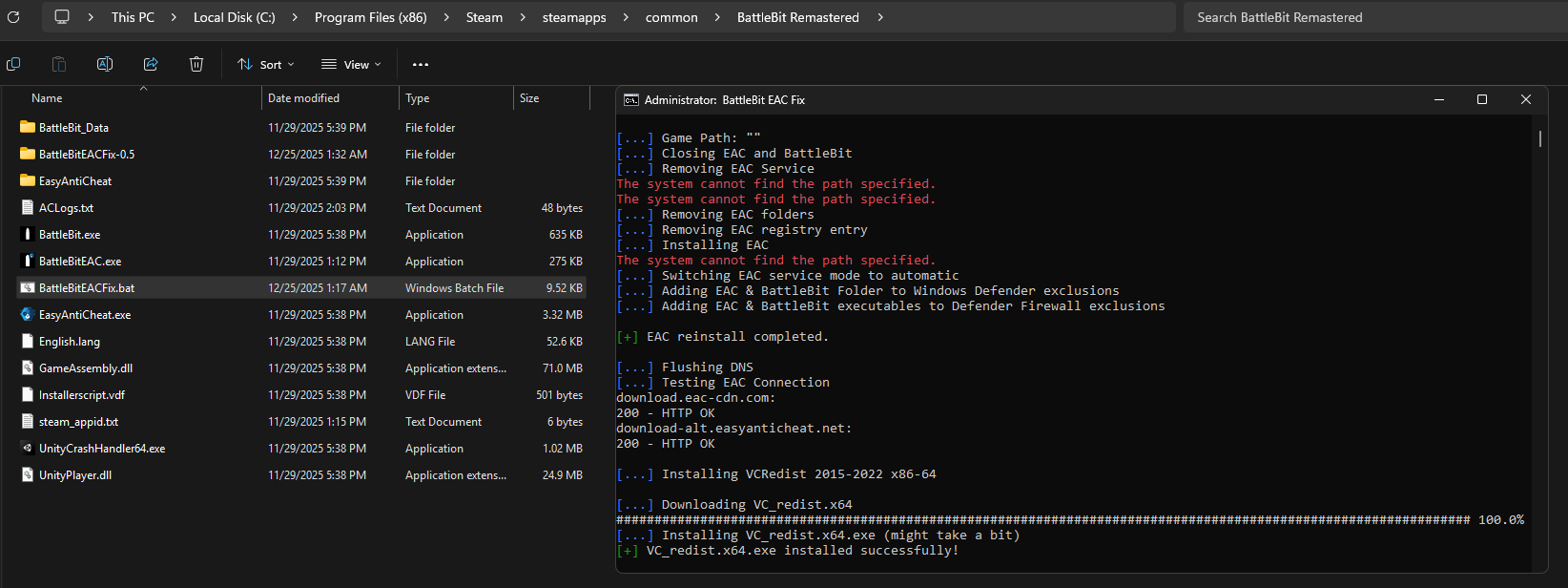Click the 71.0 MB size cell

pyautogui.click(x=563, y=367)
